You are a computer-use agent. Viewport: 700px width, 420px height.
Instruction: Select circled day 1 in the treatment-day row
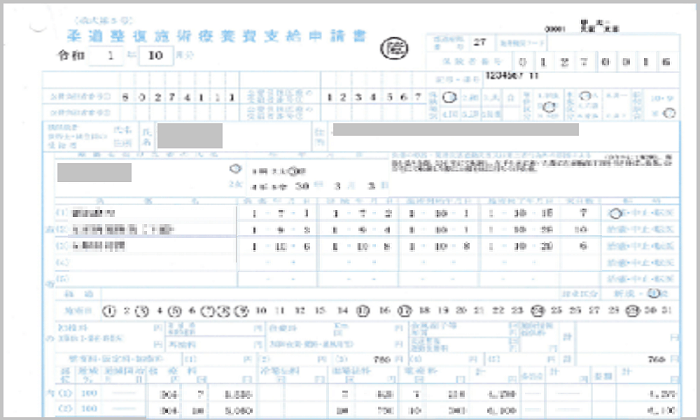110,311
